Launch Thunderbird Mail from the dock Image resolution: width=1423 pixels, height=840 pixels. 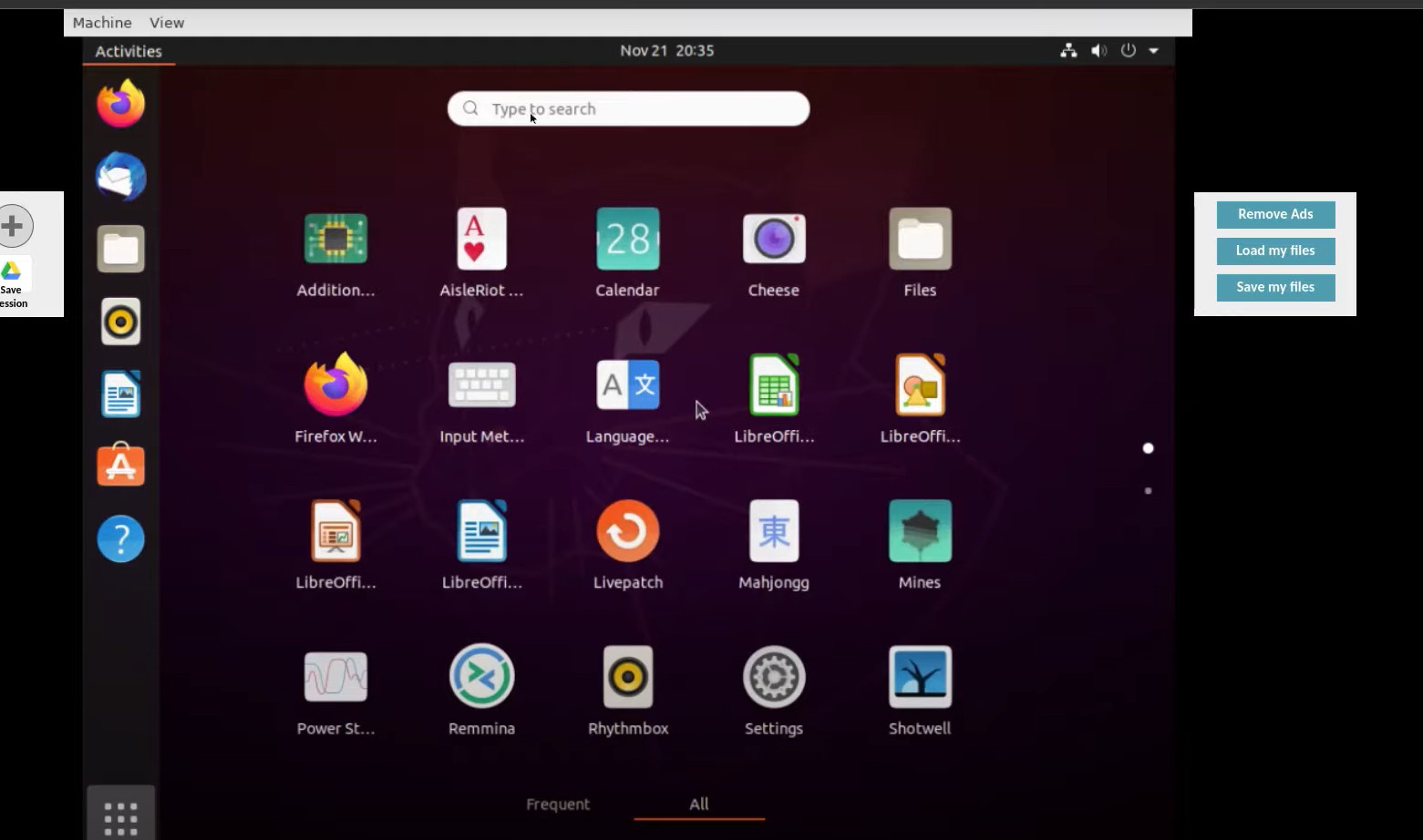pyautogui.click(x=121, y=176)
